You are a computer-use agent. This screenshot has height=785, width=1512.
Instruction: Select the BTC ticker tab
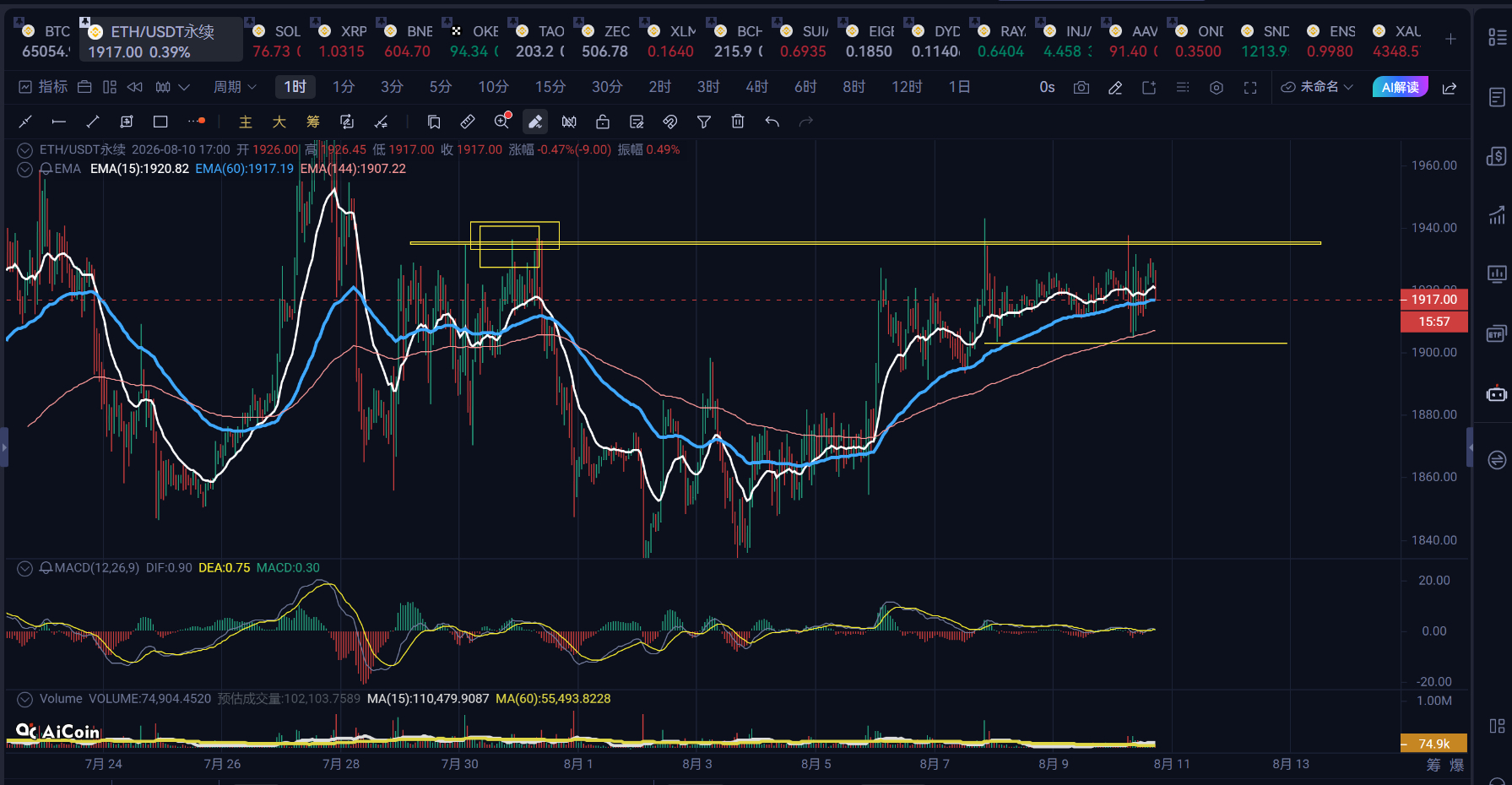click(46, 41)
